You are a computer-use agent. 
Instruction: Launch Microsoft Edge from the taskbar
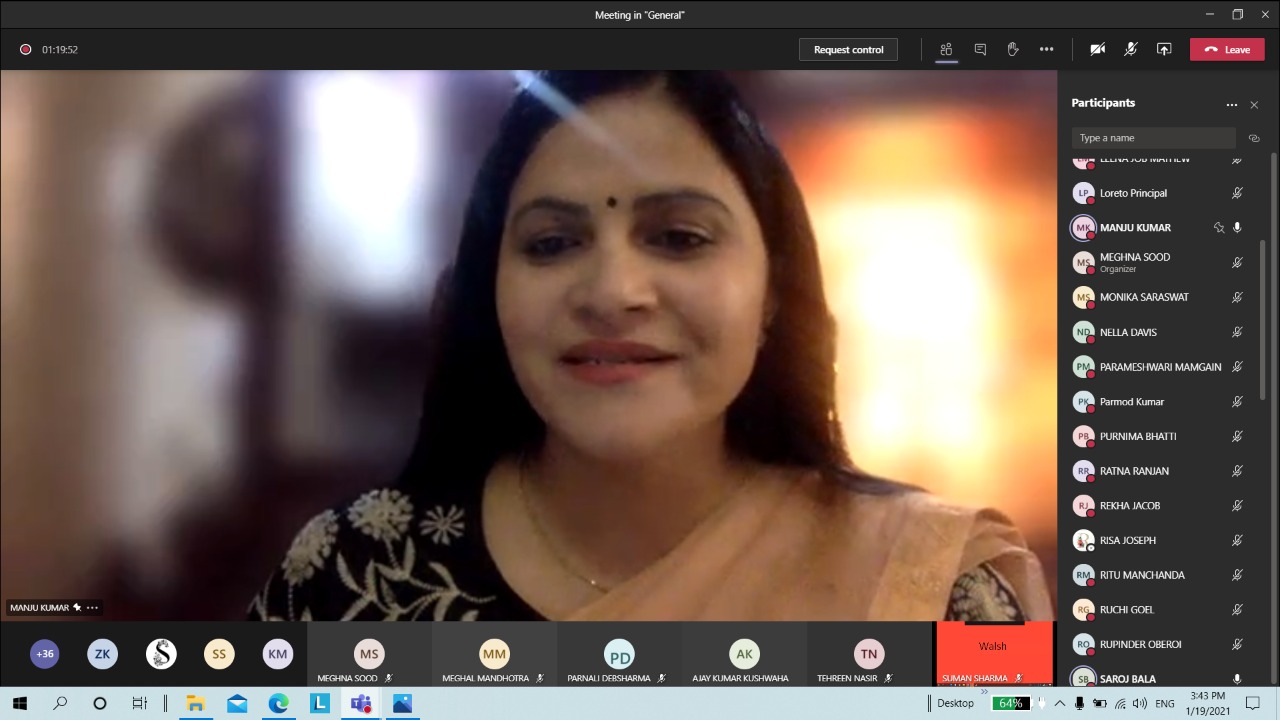click(278, 703)
